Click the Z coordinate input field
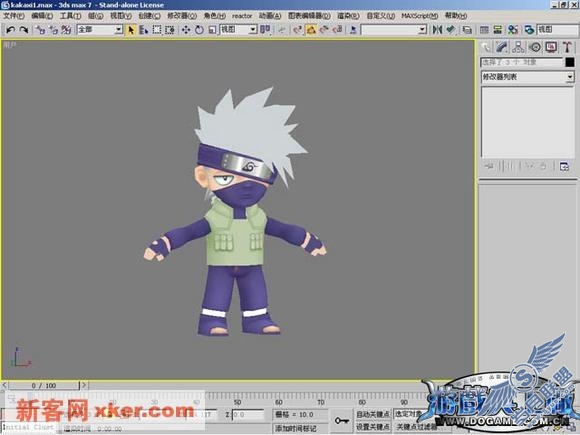 pyautogui.click(x=248, y=415)
